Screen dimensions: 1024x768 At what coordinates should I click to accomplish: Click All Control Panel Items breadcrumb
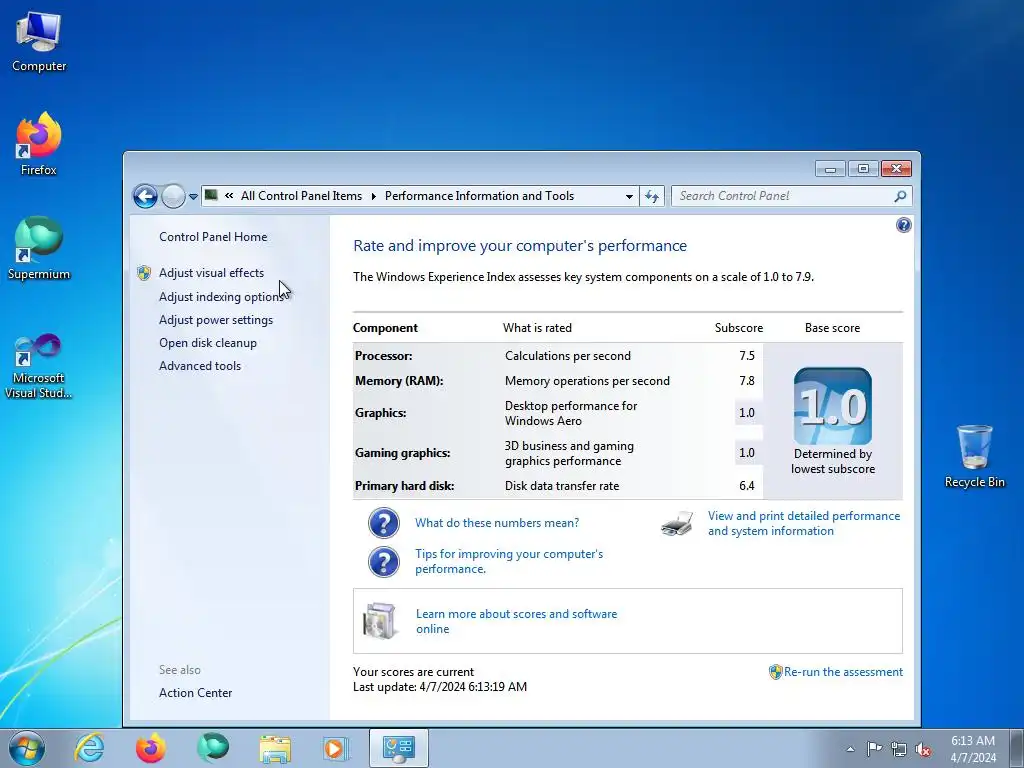(x=301, y=196)
